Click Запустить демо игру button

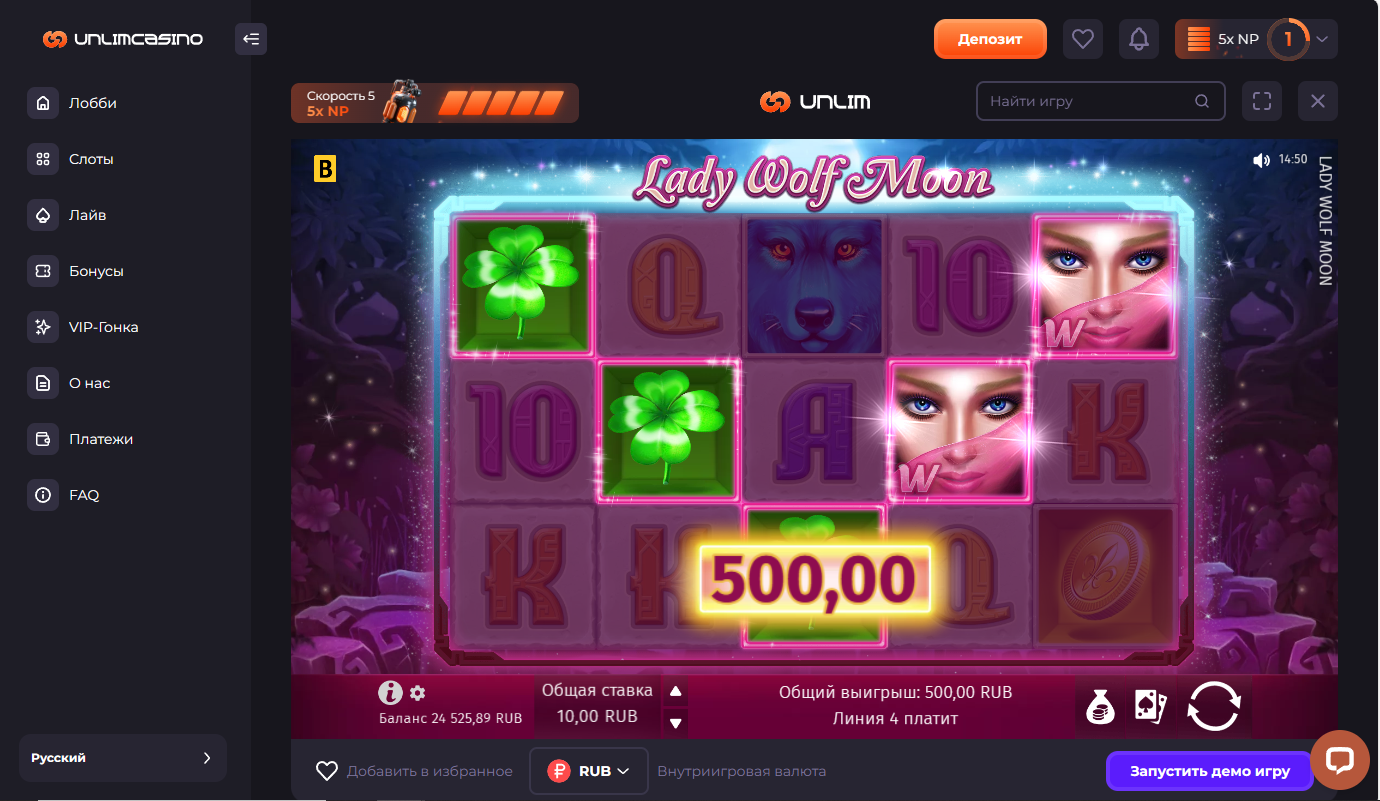click(1210, 771)
